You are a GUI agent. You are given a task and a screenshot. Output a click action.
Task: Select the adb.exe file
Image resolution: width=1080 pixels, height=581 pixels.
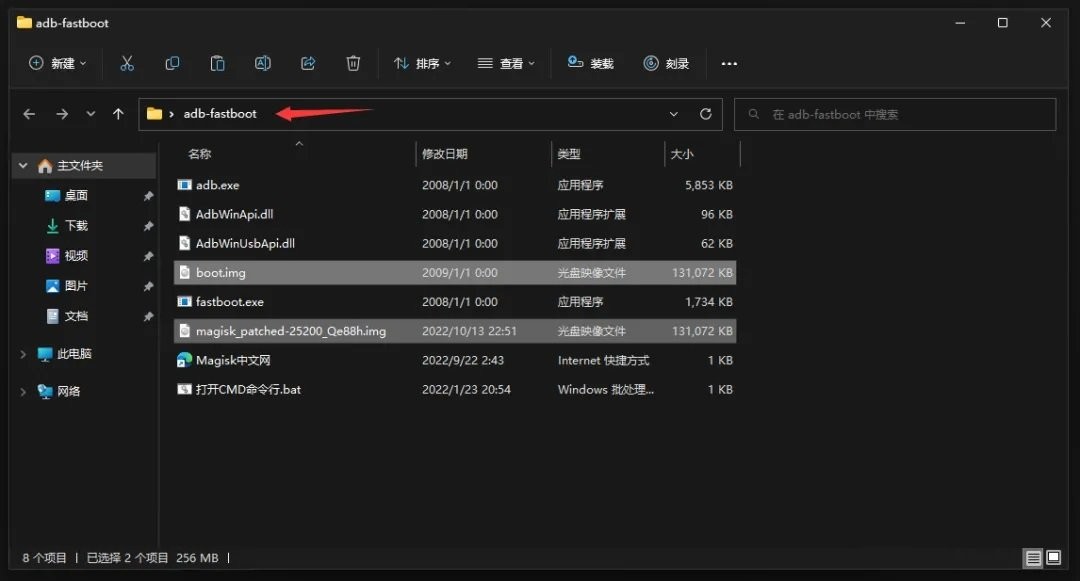pos(455,185)
